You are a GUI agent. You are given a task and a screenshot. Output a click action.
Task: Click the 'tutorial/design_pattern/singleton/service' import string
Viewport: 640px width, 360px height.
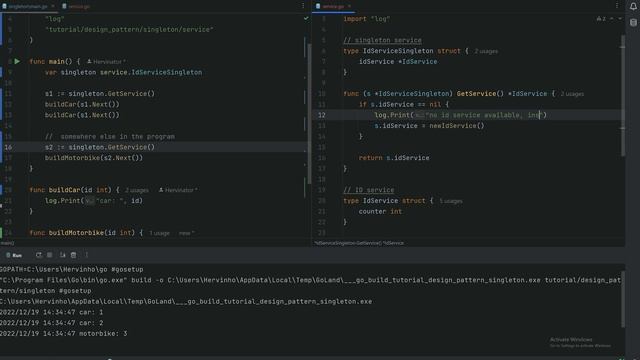point(129,29)
